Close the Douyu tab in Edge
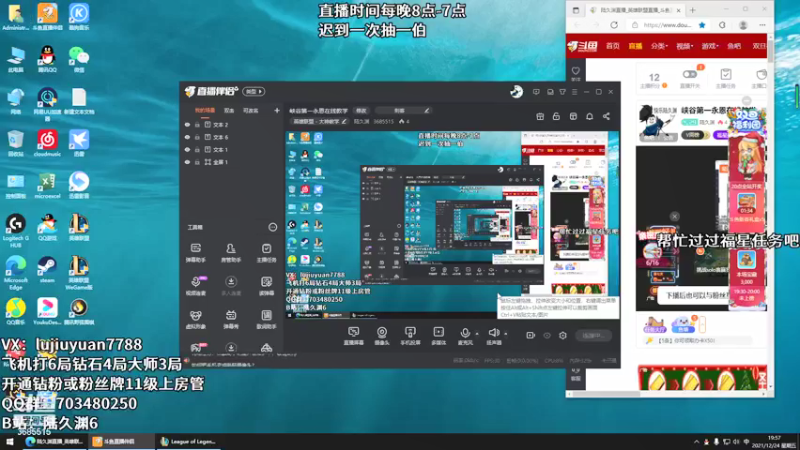This screenshot has height=450, width=800. point(679,10)
